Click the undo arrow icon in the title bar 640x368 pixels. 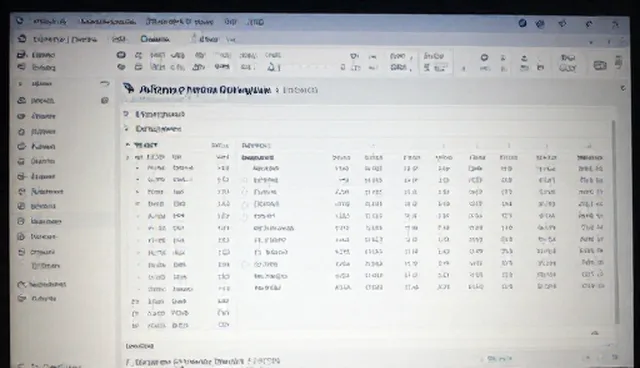pos(589,24)
